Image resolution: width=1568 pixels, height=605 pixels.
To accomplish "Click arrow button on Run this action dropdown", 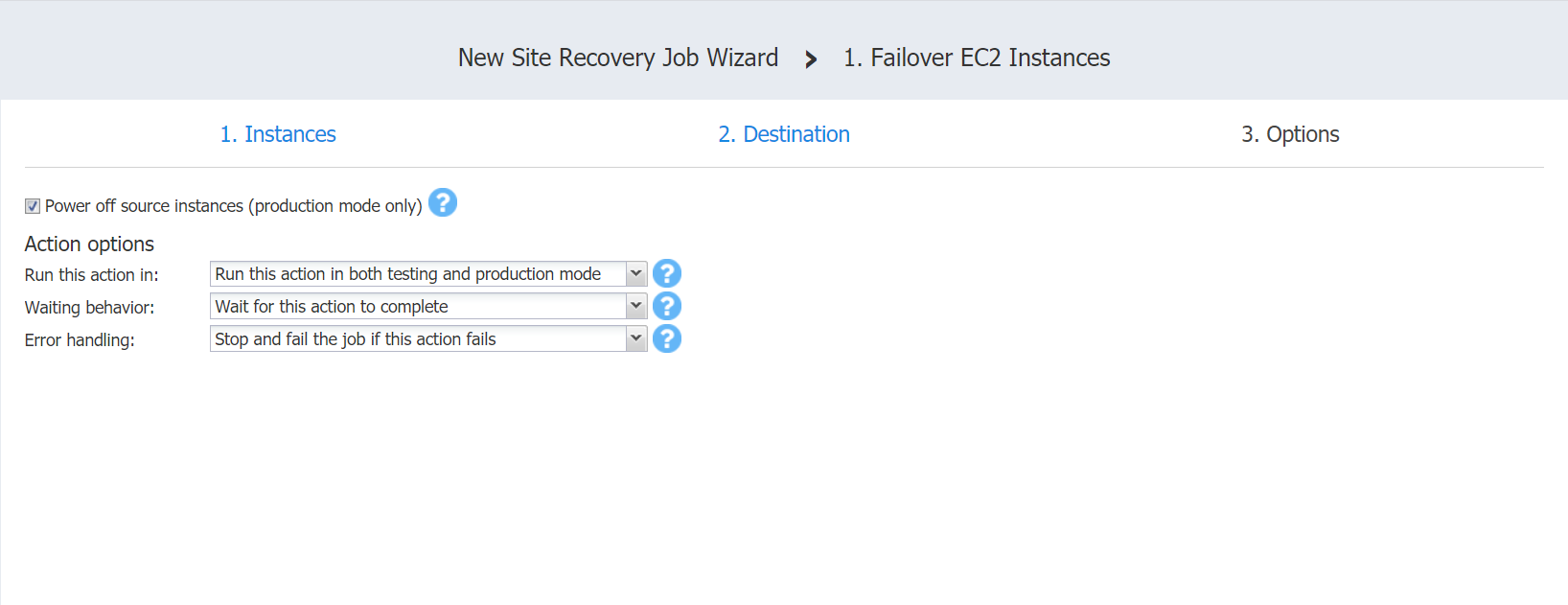I will 635,274.
